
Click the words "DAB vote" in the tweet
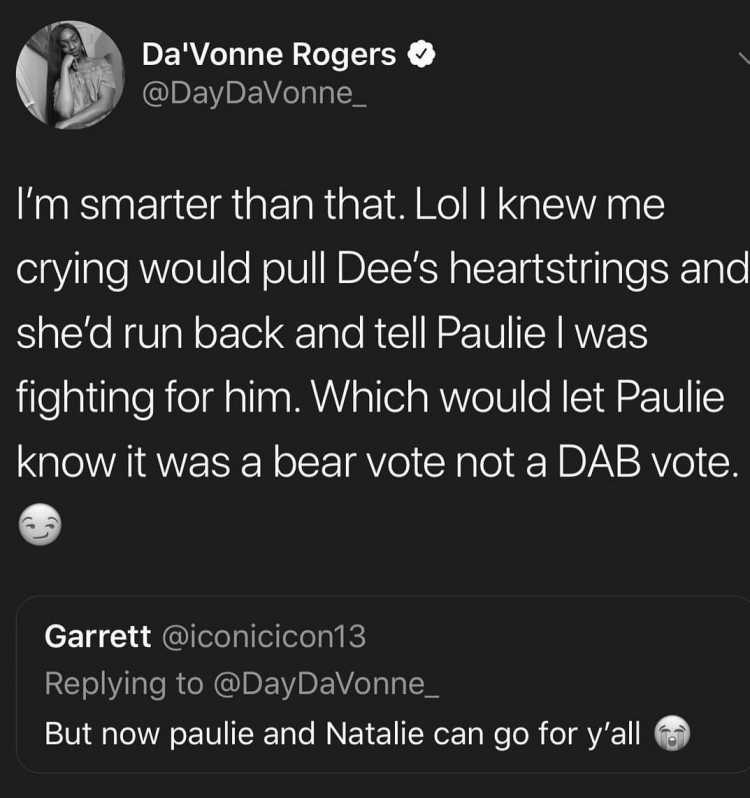point(647,462)
